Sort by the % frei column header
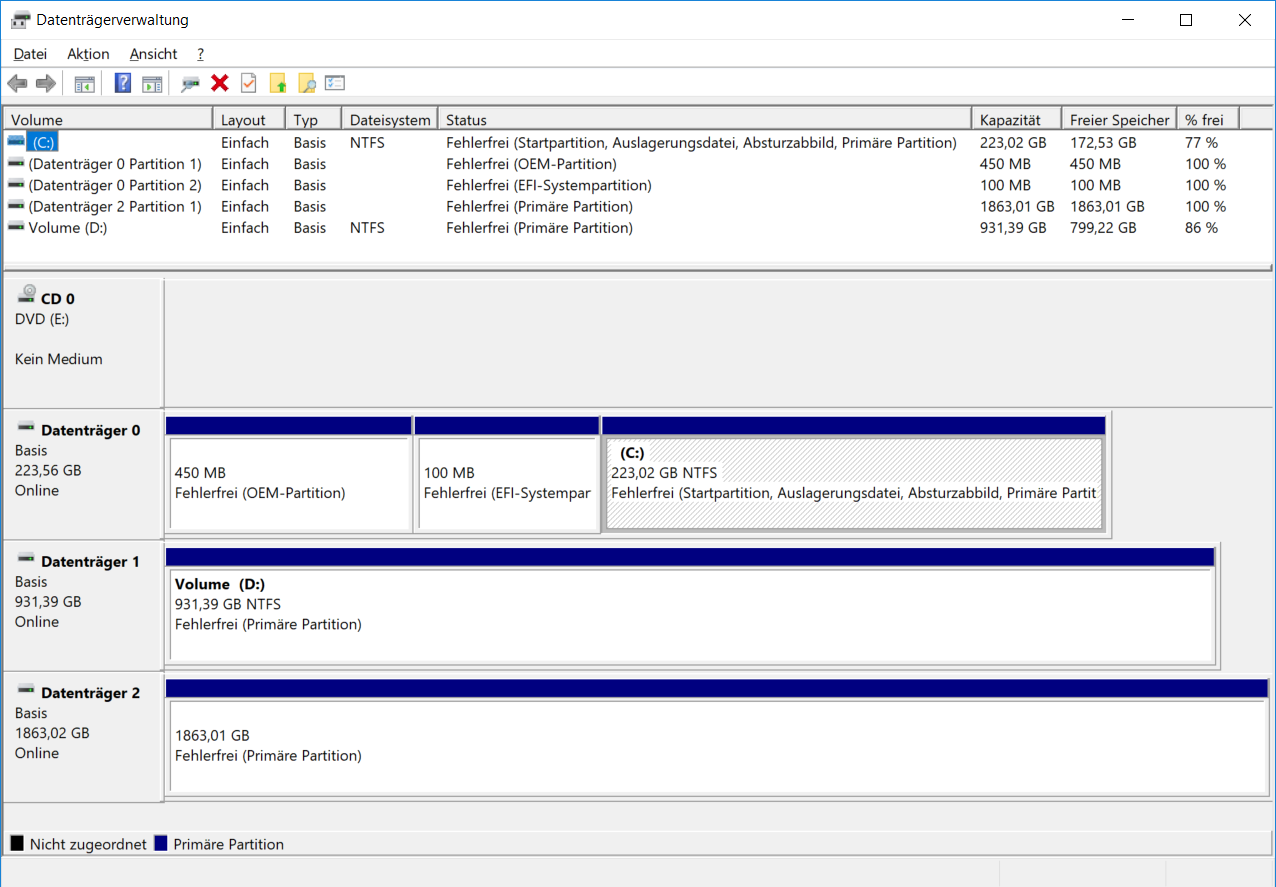Screen dimensions: 1276x887 coord(1208,119)
